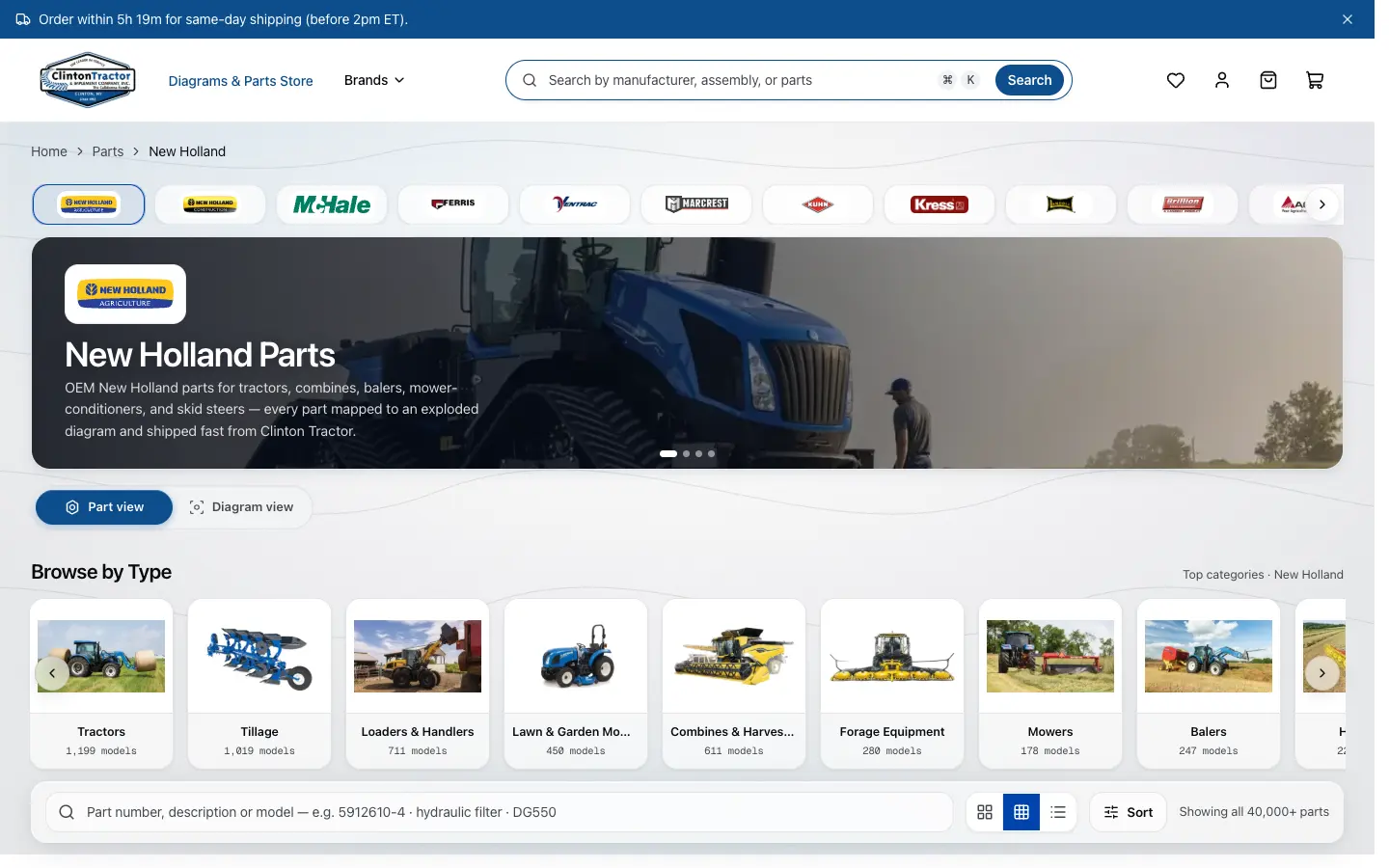Open the Sort options
Image resolution: width=1389 pixels, height=868 pixels.
click(x=1129, y=812)
